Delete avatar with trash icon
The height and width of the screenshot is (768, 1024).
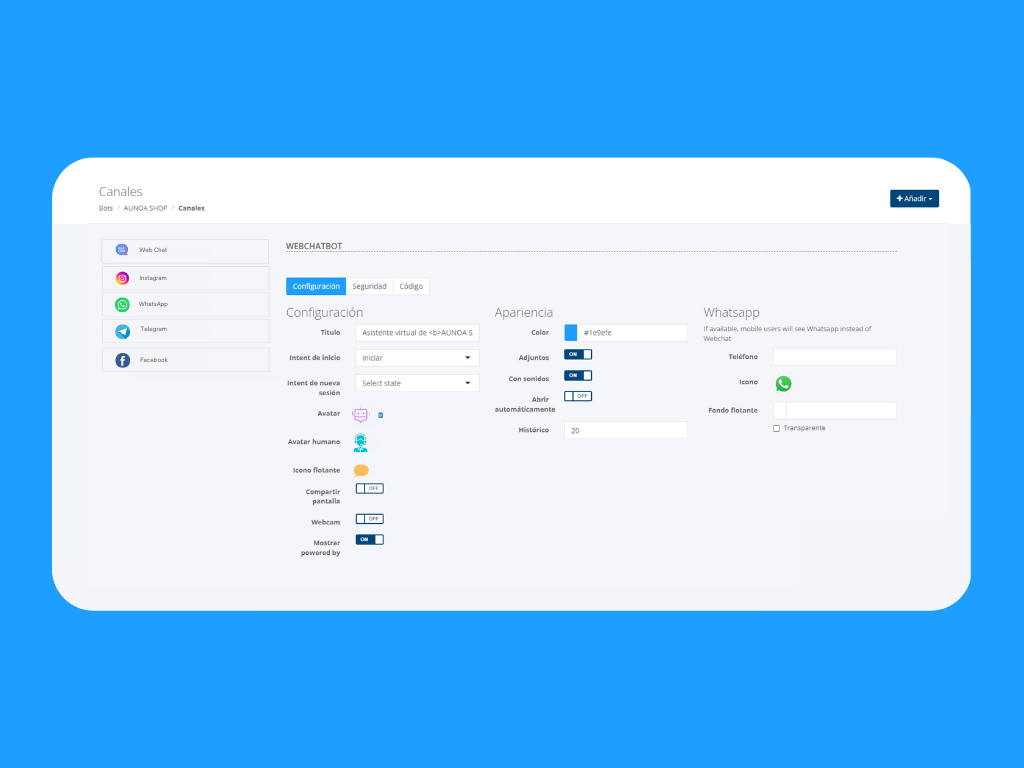click(x=381, y=415)
